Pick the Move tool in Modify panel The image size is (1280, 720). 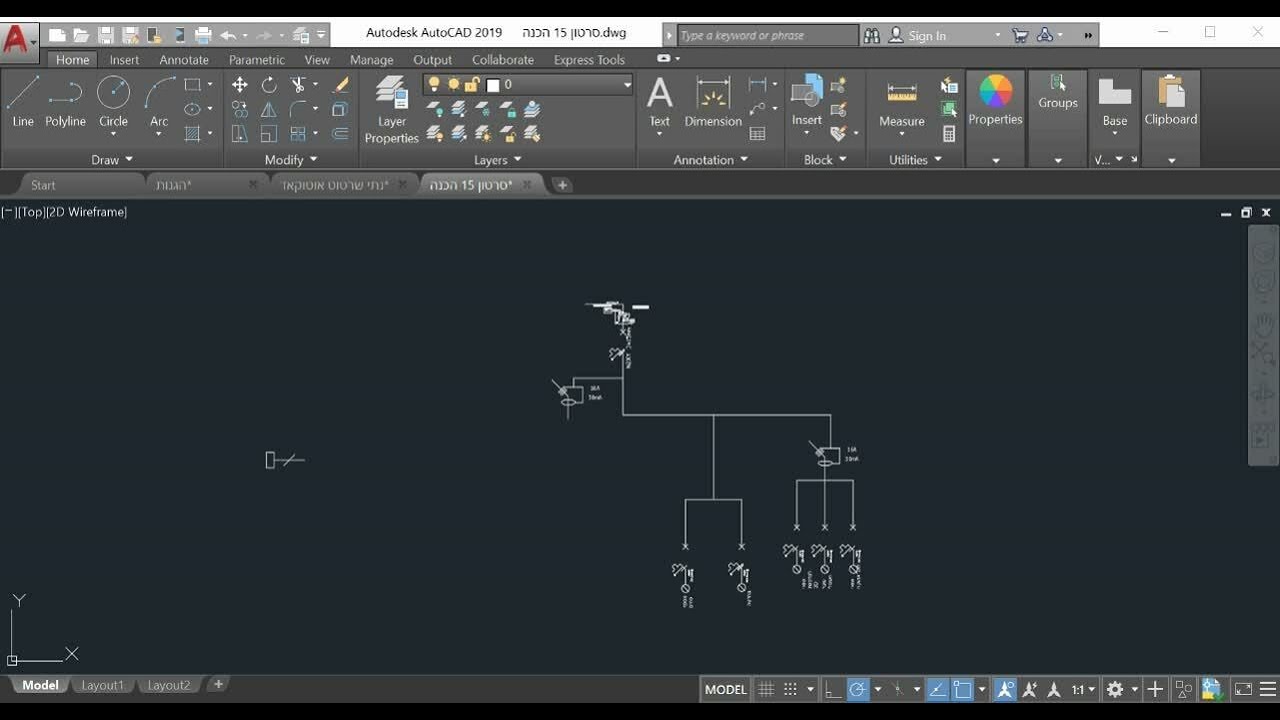(x=240, y=85)
